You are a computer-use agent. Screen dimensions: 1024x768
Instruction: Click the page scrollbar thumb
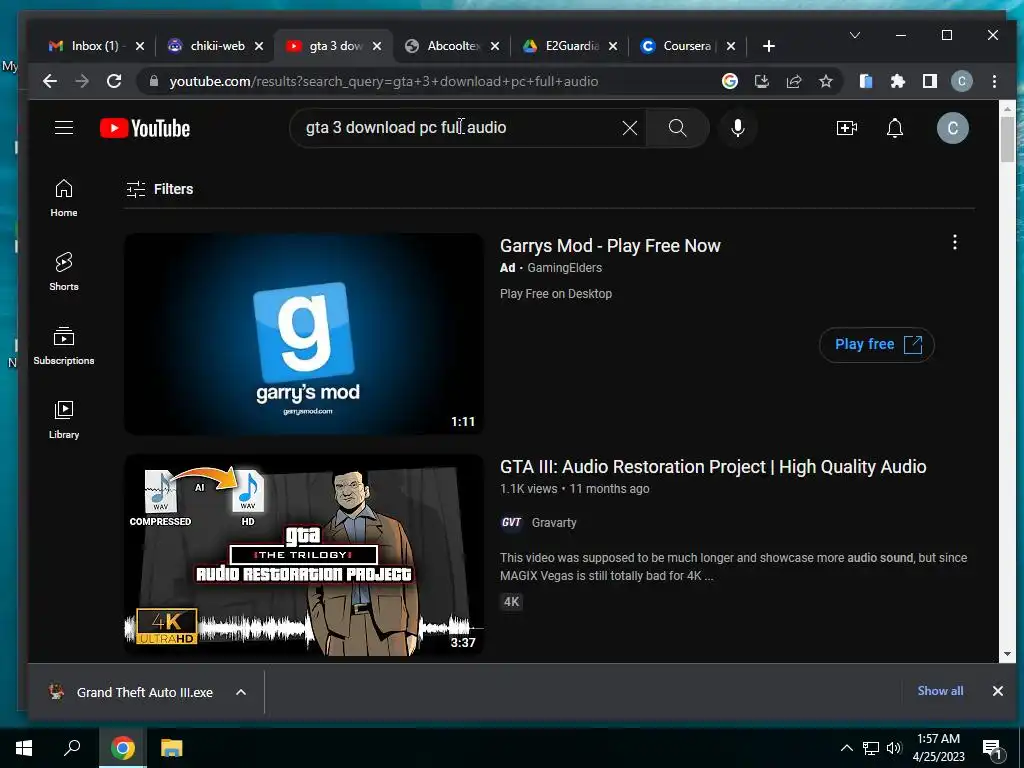(1007, 139)
